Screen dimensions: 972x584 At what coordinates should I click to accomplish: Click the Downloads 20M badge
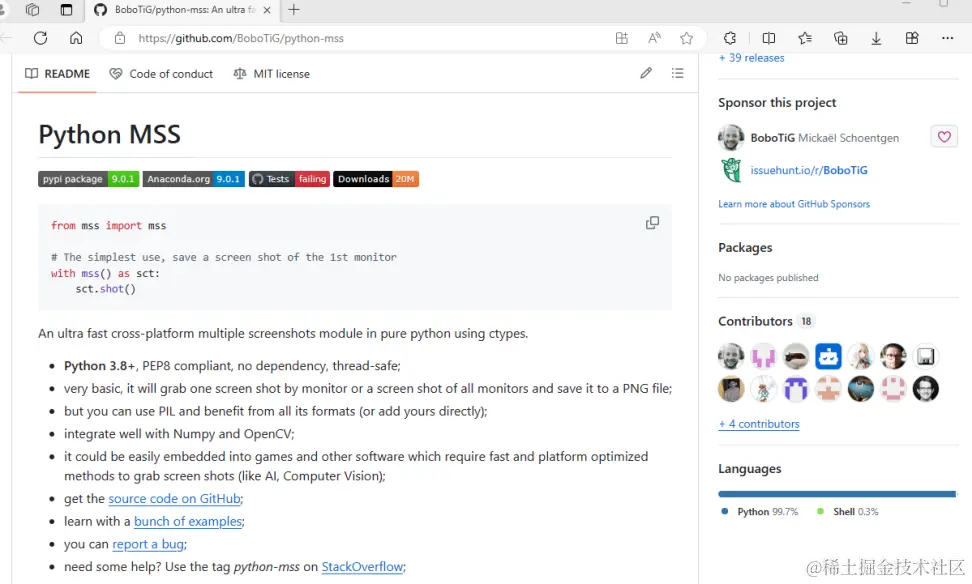point(376,179)
